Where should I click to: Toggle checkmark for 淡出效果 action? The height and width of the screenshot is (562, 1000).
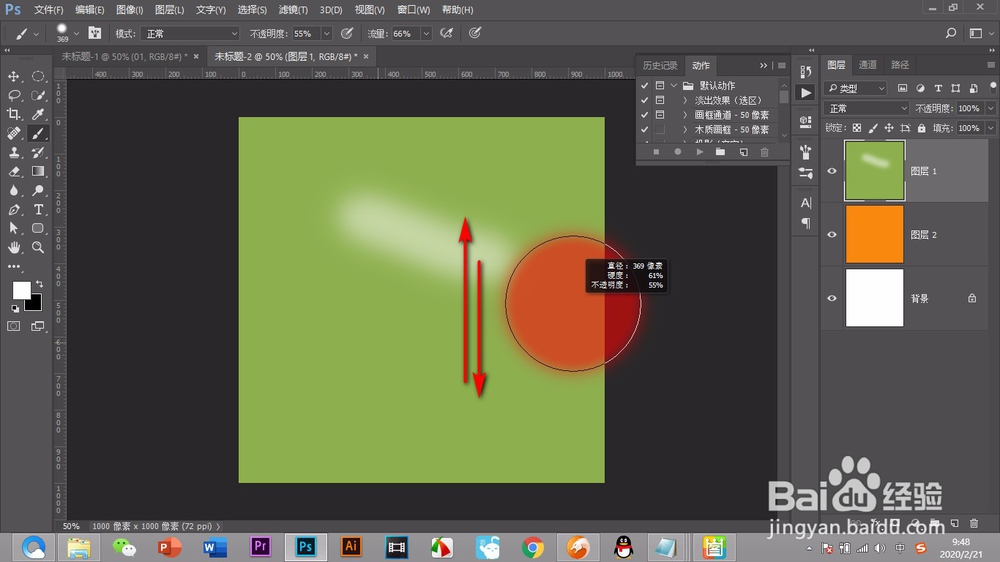point(645,100)
